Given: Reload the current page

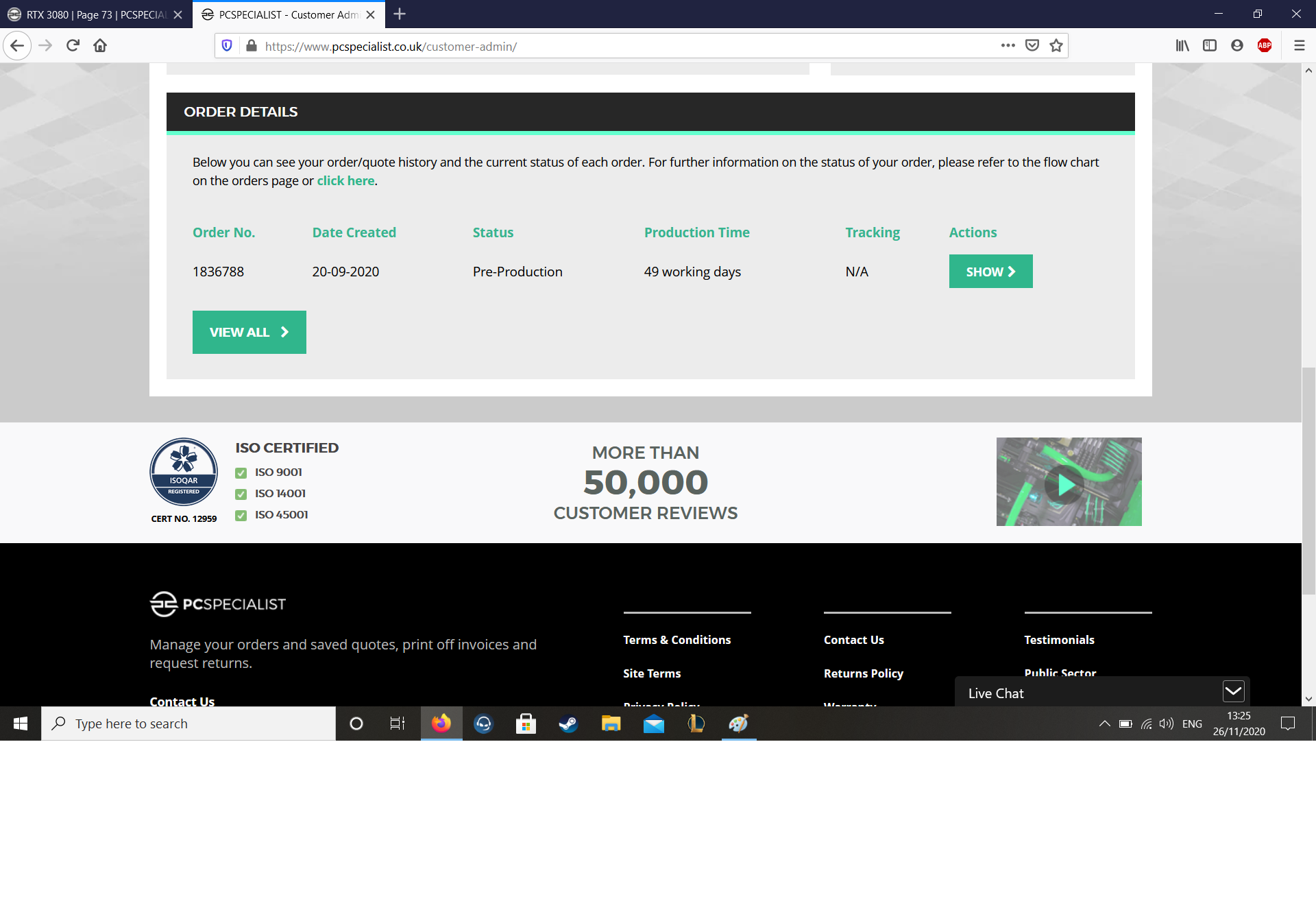Looking at the screenshot, I should [x=73, y=46].
